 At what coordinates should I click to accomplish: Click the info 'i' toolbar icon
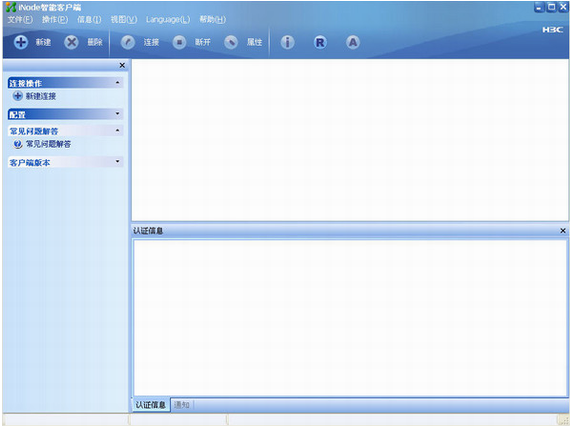(x=288, y=42)
